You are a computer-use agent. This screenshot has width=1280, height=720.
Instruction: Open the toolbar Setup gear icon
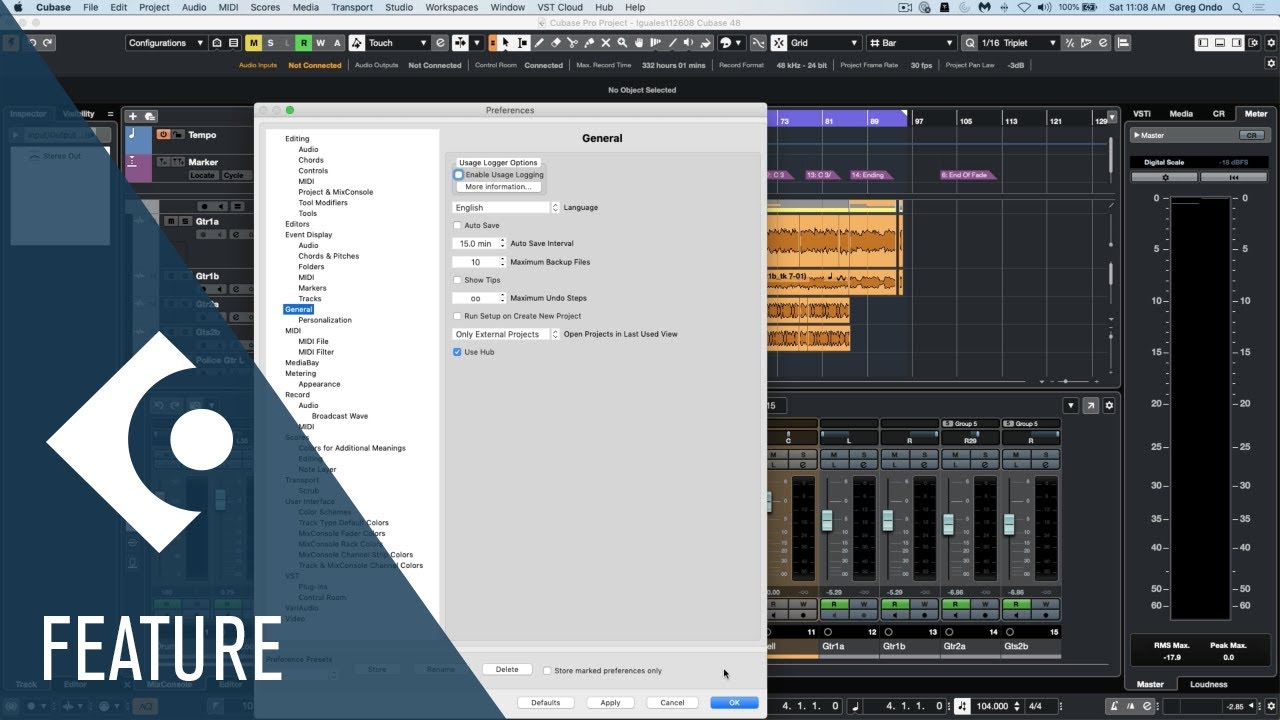pos(1270,43)
